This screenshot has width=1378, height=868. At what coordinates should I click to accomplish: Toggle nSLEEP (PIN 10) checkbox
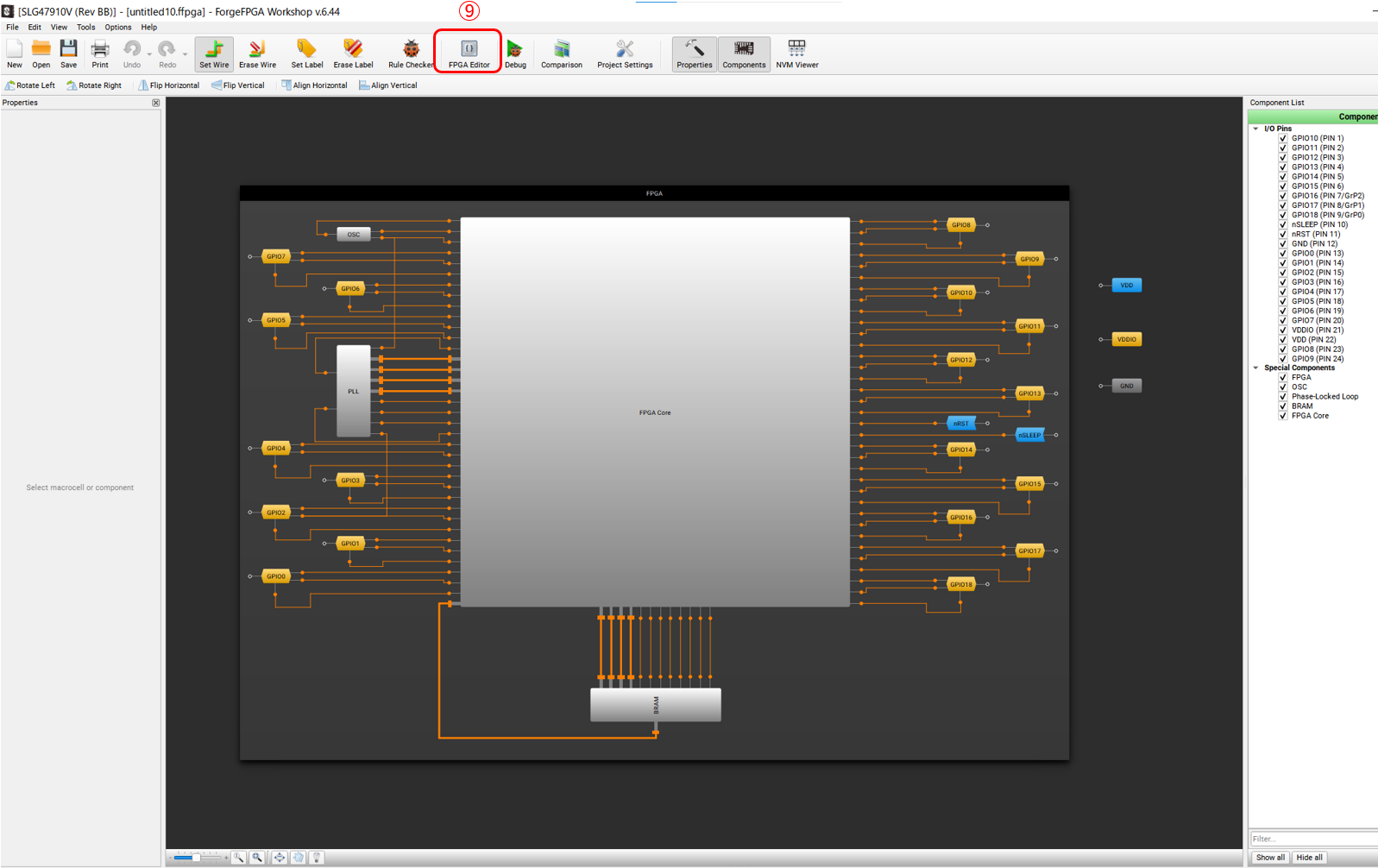click(x=1283, y=224)
